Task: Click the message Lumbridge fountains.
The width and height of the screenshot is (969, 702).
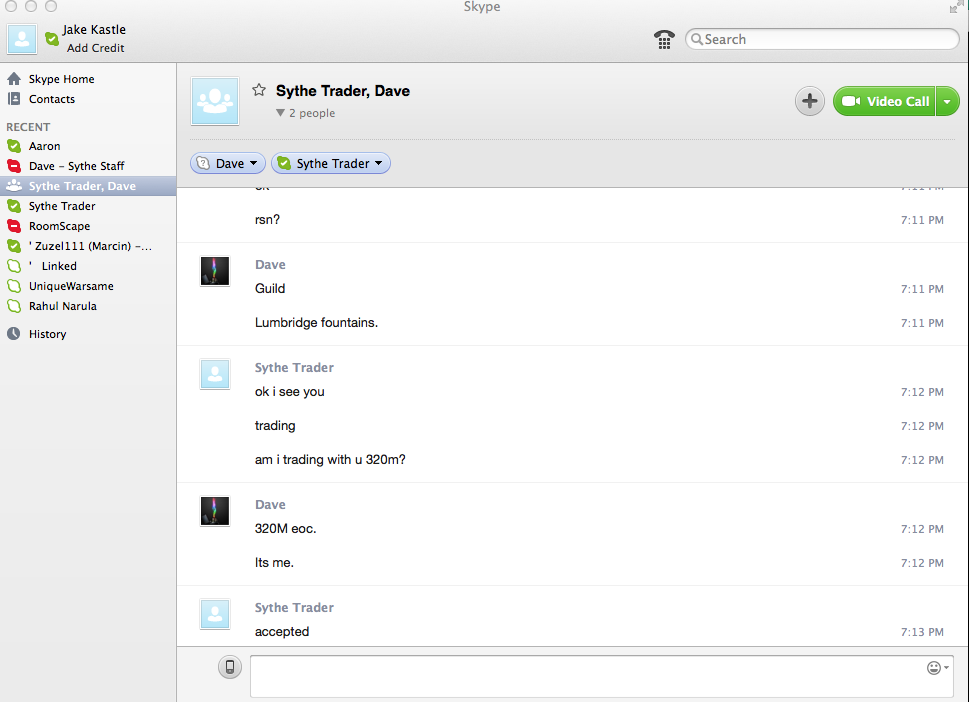Action: pos(316,323)
